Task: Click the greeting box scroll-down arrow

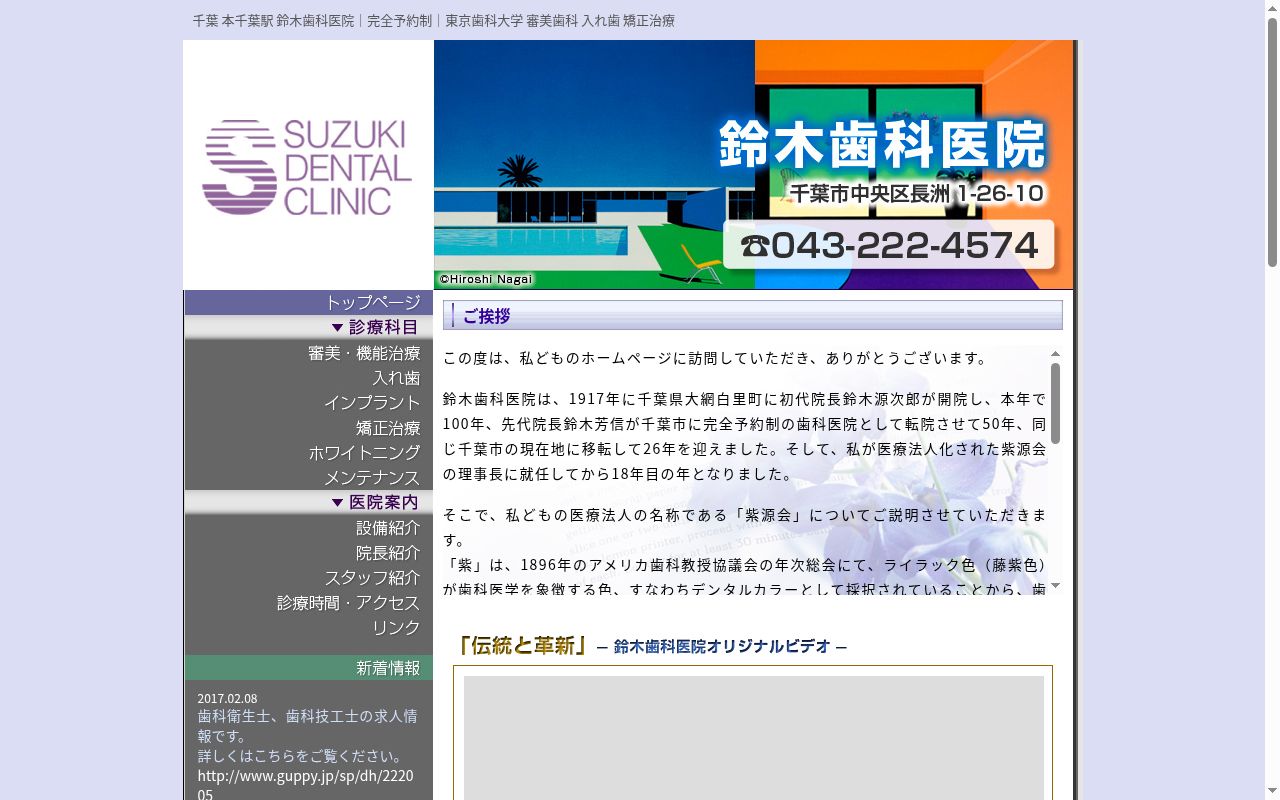Action: click(x=1055, y=586)
